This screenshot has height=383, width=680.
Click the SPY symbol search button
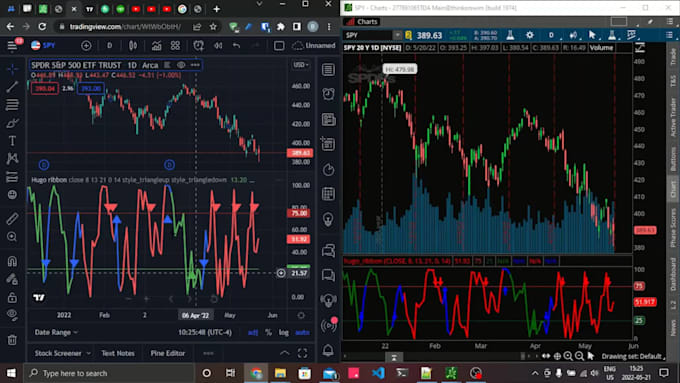43,46
